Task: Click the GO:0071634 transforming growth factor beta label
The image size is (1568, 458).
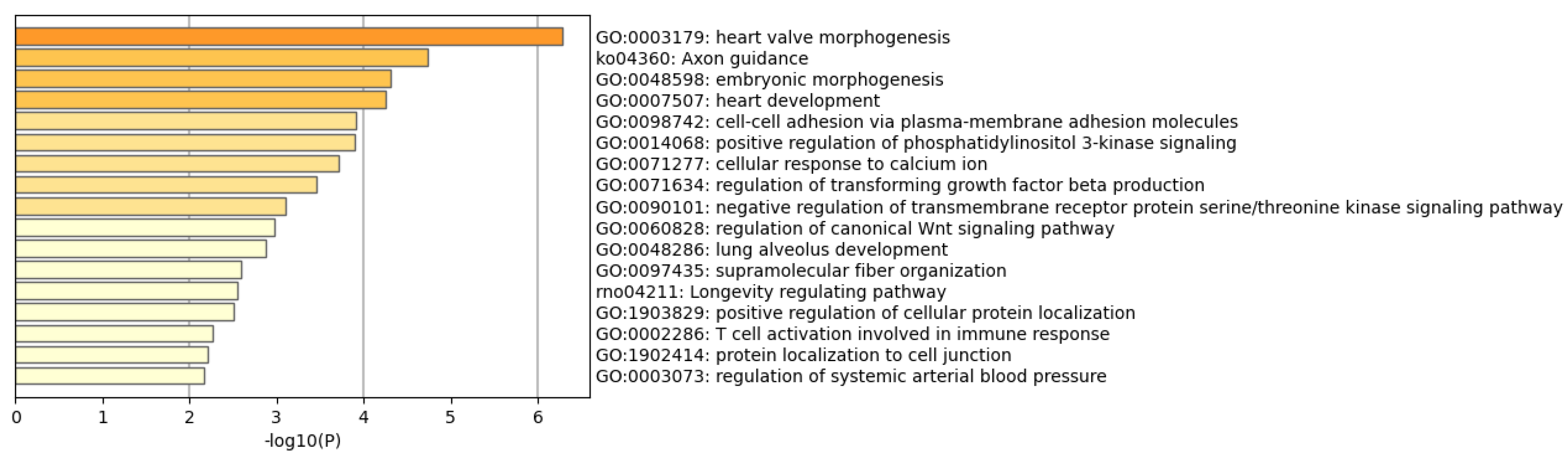Action: (900, 186)
